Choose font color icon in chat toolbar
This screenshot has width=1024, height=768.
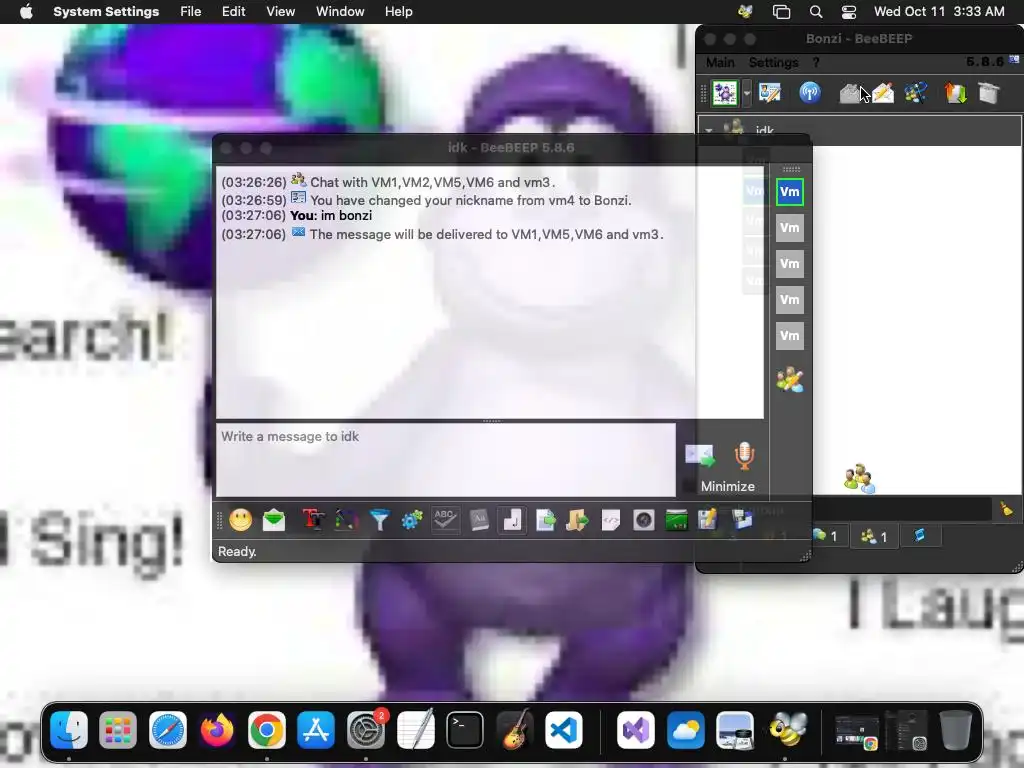pos(347,520)
